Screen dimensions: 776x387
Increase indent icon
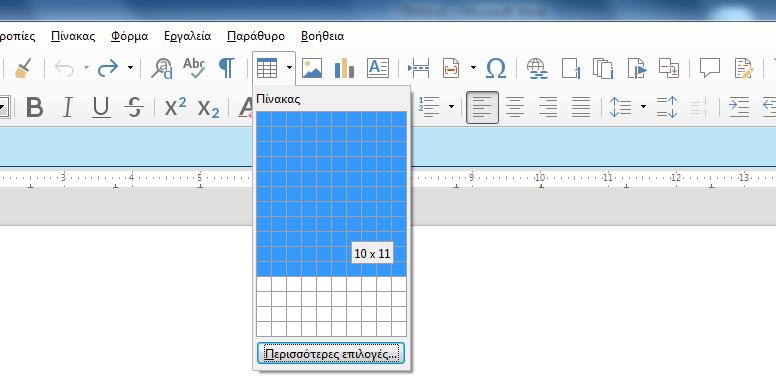coord(739,107)
